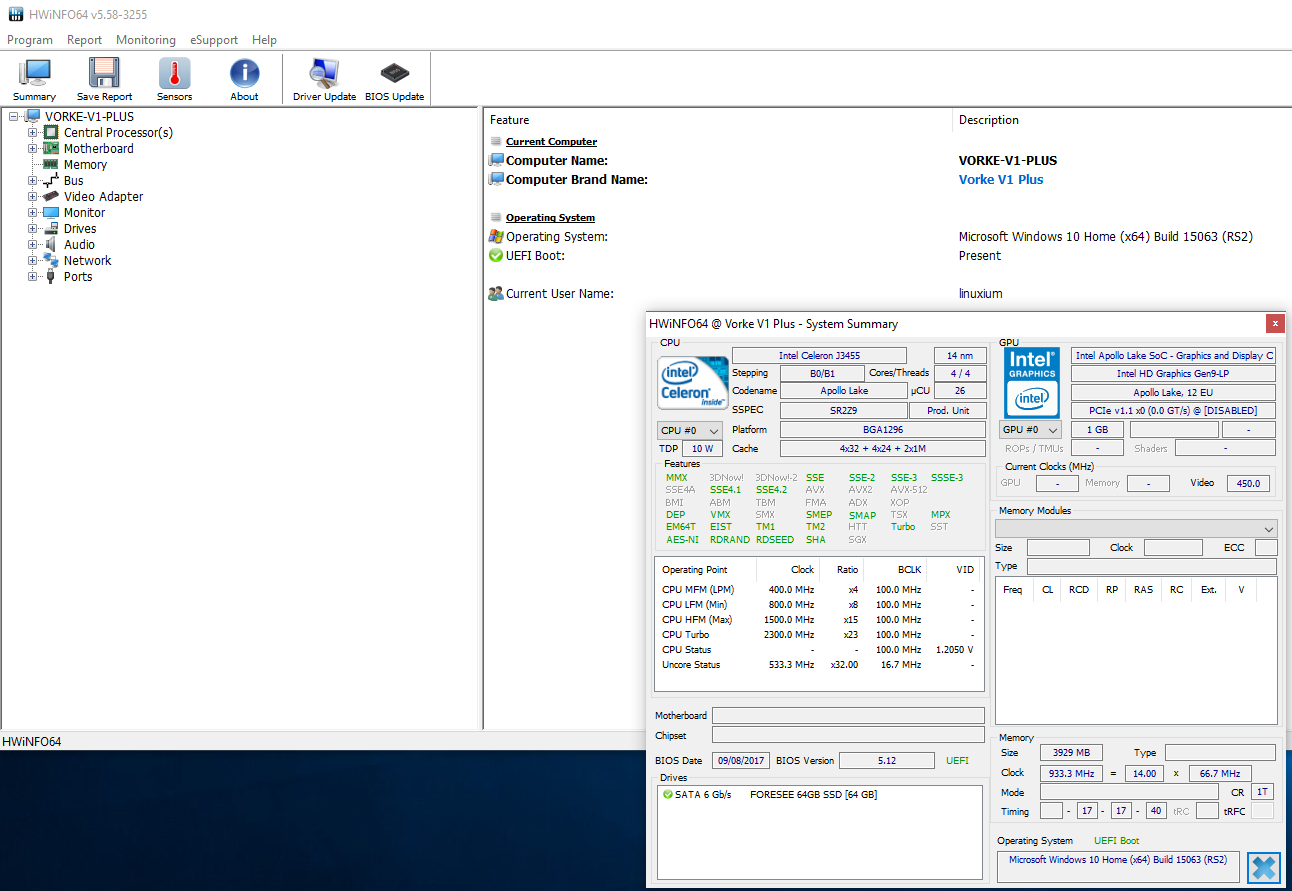Click the linuxium user name value
This screenshot has height=891, width=1292.
point(980,293)
